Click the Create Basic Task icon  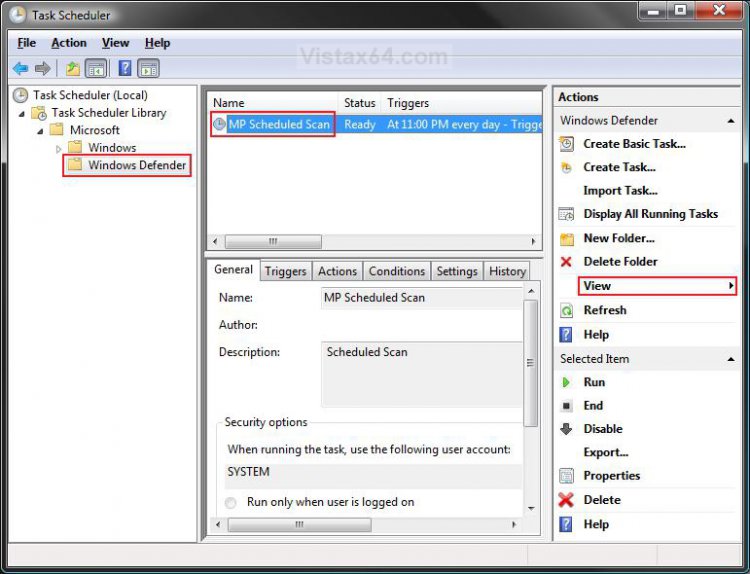567,144
